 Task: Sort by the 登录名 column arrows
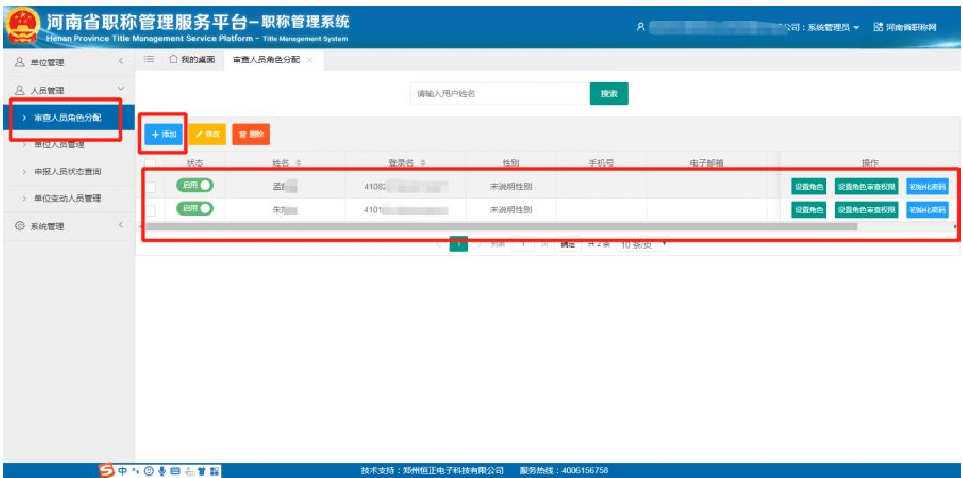click(x=423, y=163)
